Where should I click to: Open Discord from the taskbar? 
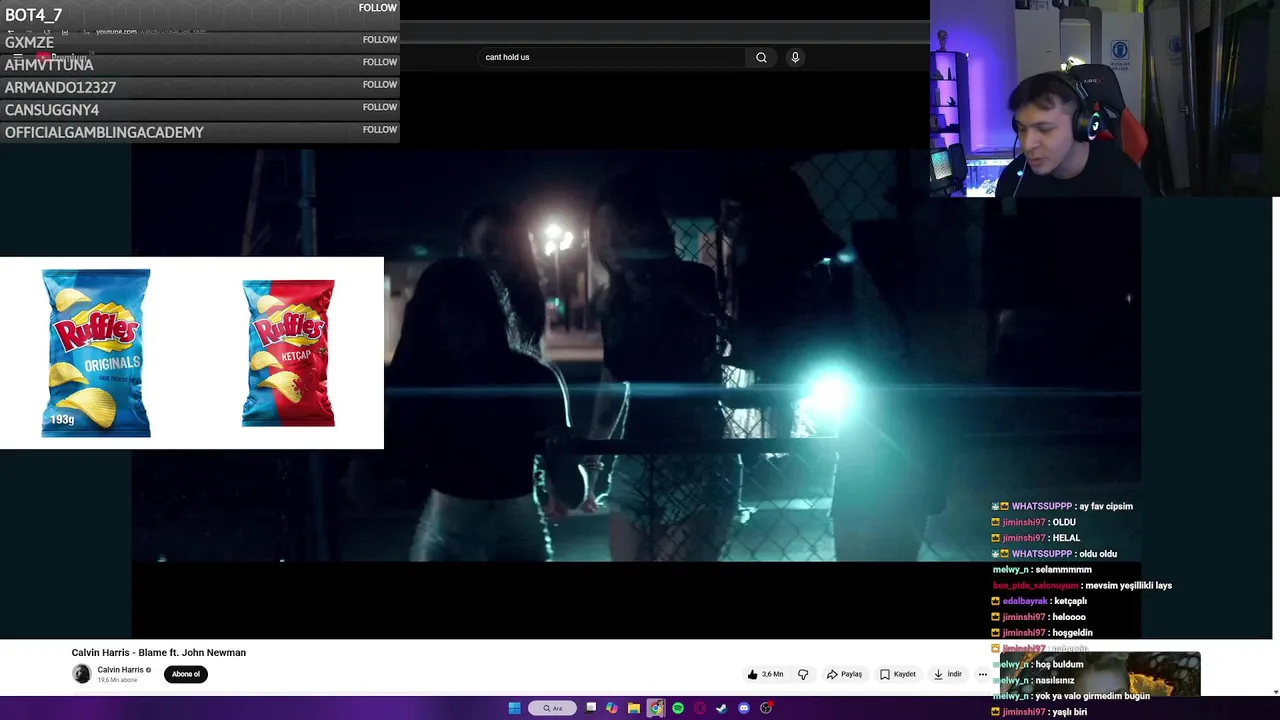coord(744,708)
